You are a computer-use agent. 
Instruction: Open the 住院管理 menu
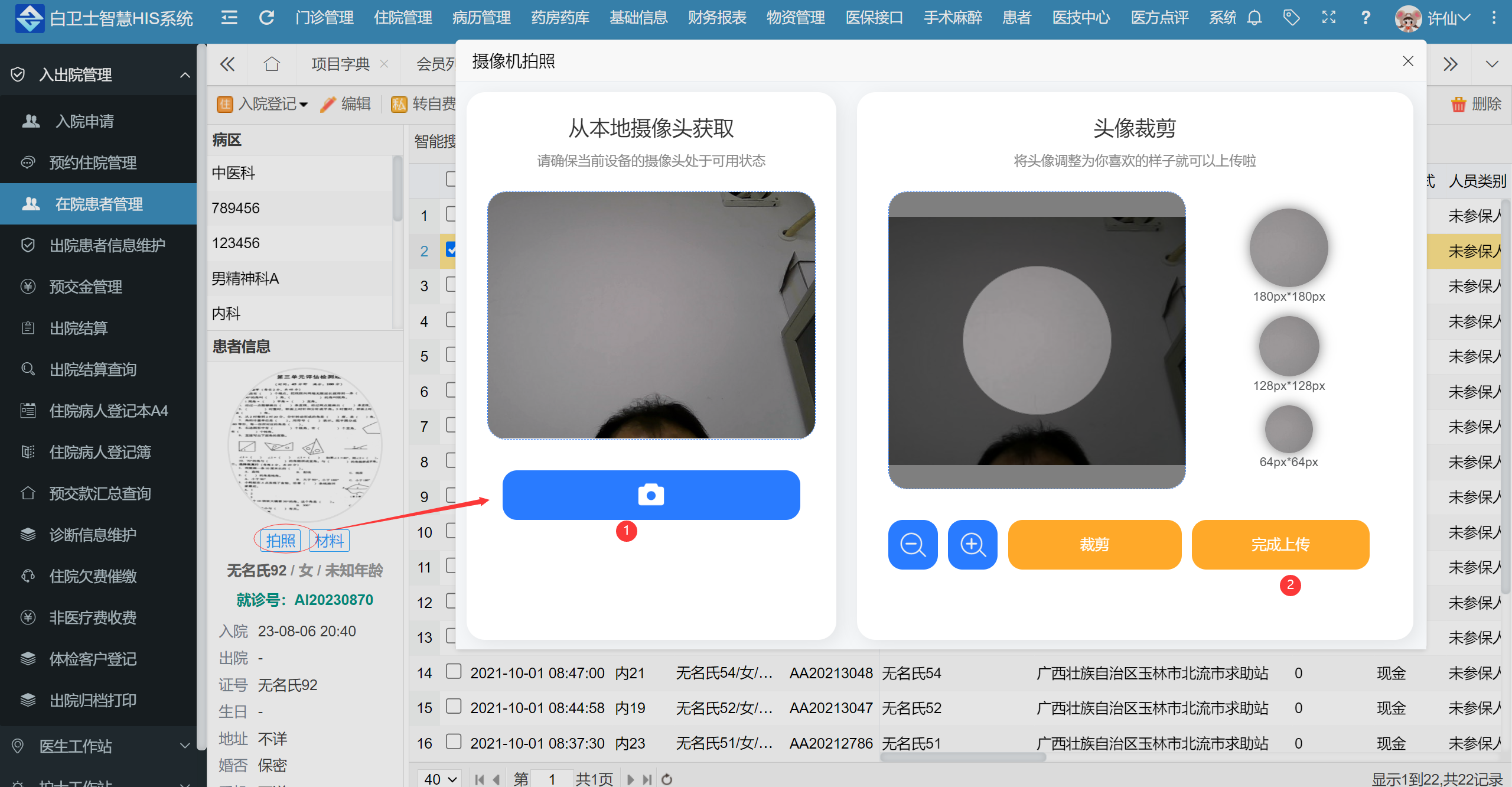pyautogui.click(x=403, y=18)
